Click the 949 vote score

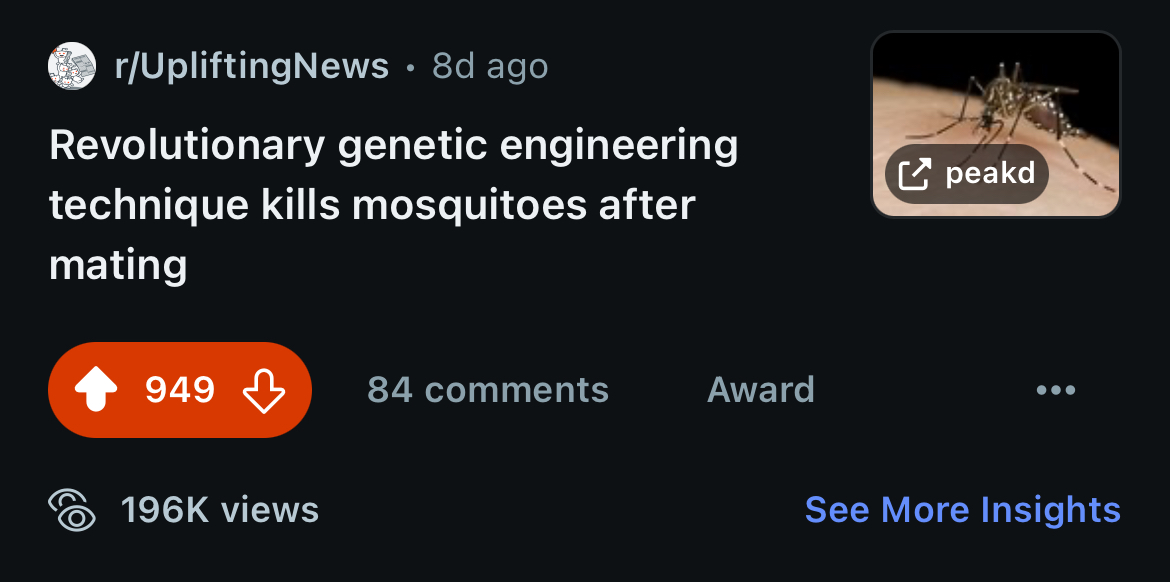(x=180, y=389)
